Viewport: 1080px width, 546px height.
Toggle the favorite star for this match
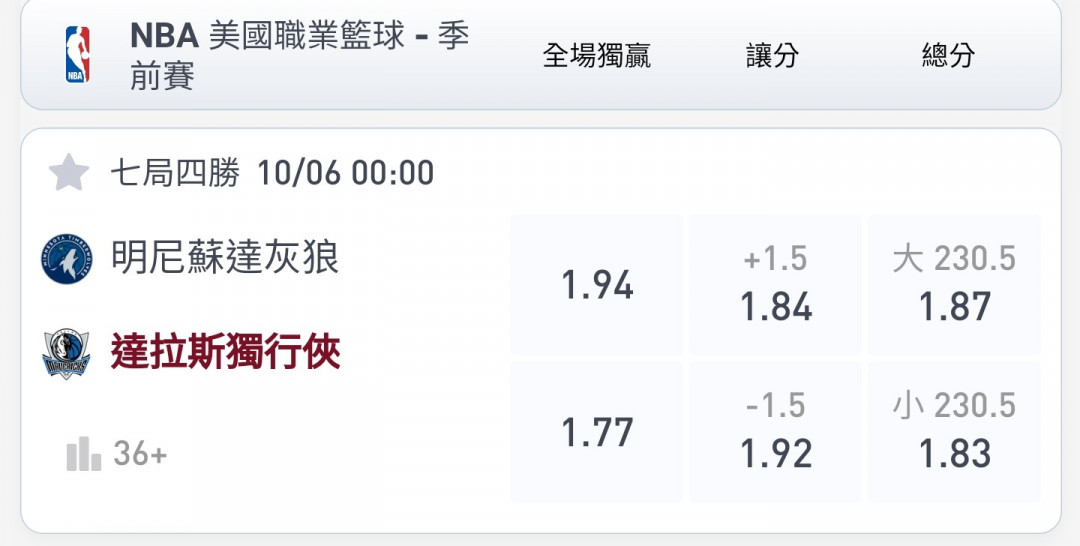(x=69, y=173)
